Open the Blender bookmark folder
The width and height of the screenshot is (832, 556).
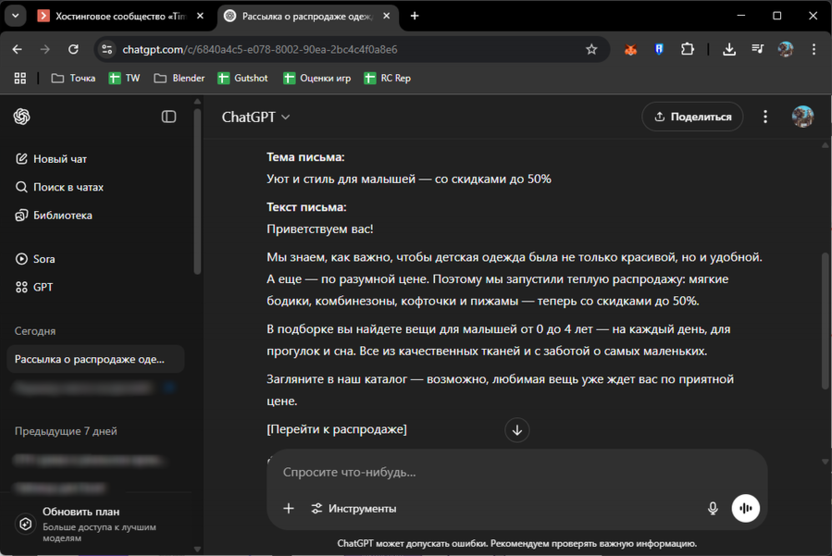(179, 78)
